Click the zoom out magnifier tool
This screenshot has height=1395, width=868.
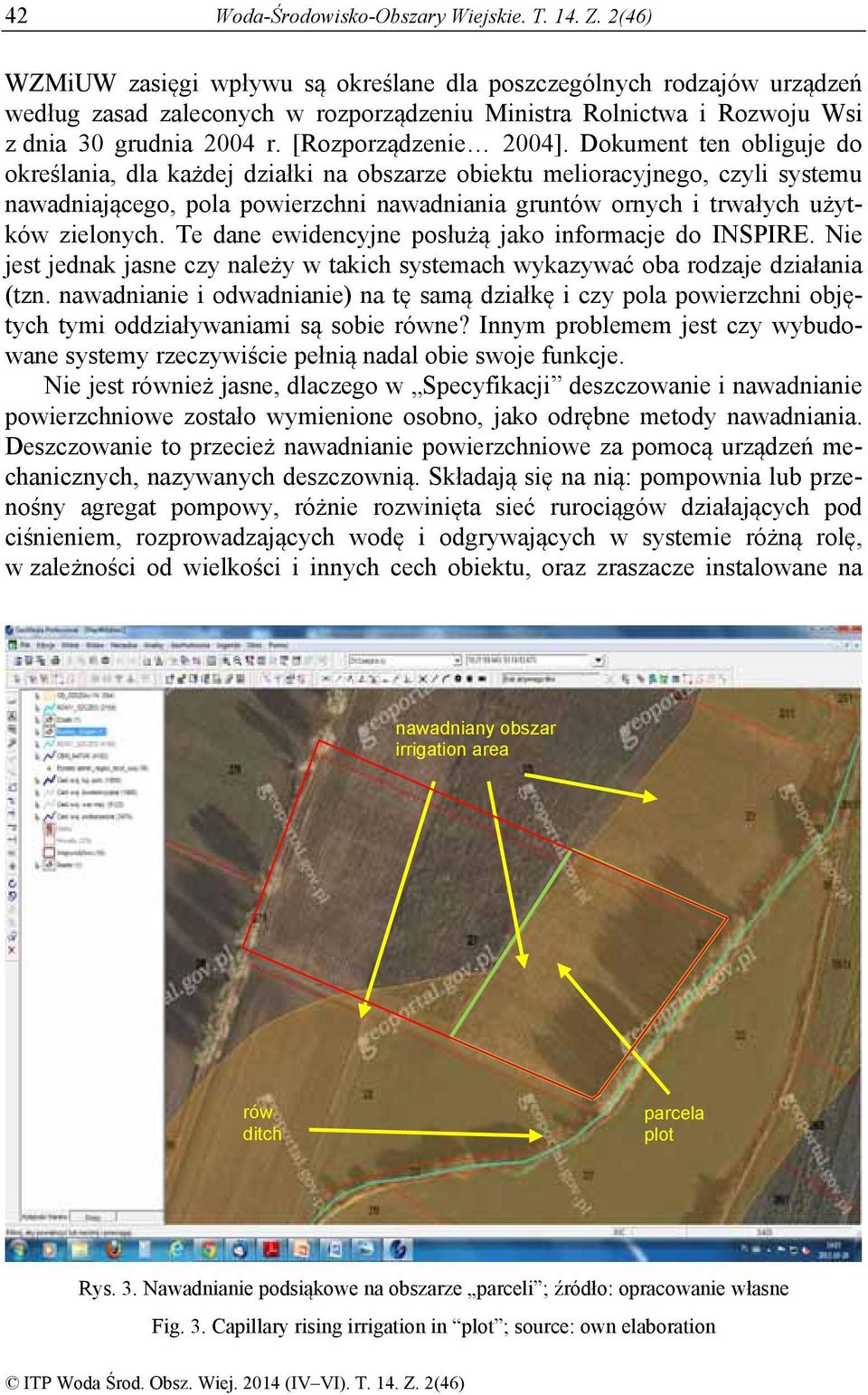tap(236, 660)
